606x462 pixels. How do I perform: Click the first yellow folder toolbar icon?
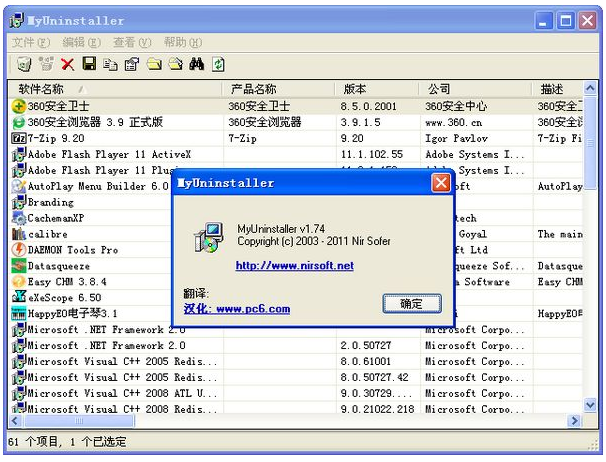[154, 64]
